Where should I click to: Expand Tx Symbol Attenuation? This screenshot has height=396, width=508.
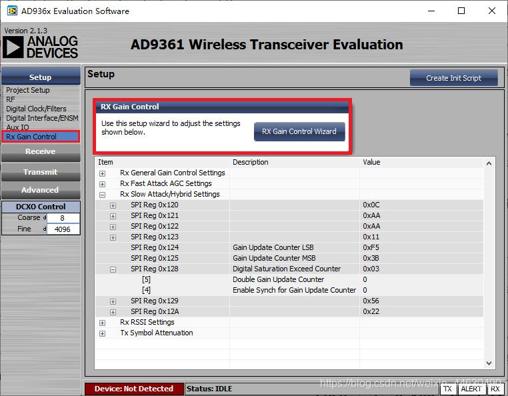[102, 333]
